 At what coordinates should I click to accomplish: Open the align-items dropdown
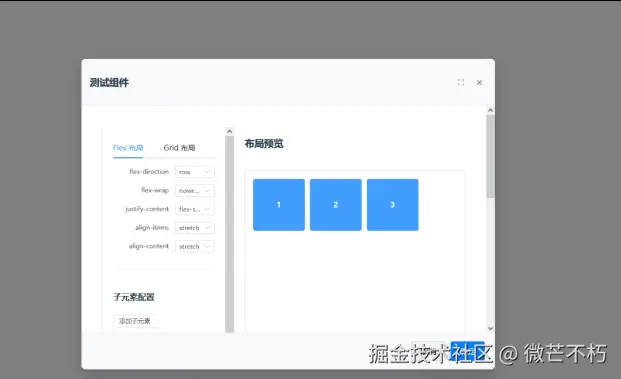pyautogui.click(x=194, y=228)
